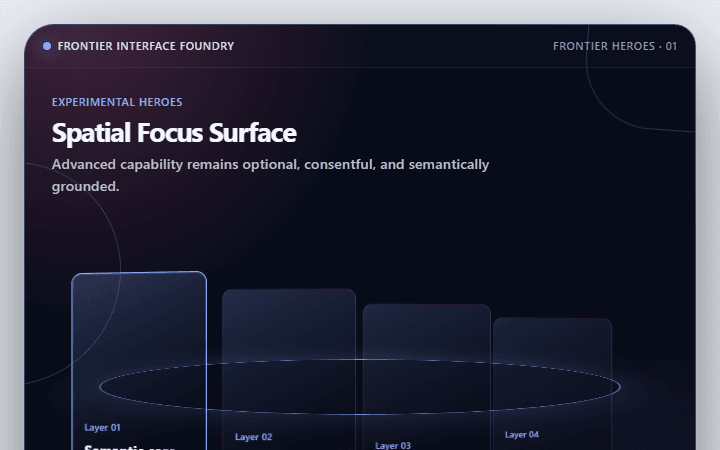This screenshot has width=720, height=450.
Task: Click the EXPERIMENTAL HEROES eyebrow text
Action: pyautogui.click(x=117, y=102)
